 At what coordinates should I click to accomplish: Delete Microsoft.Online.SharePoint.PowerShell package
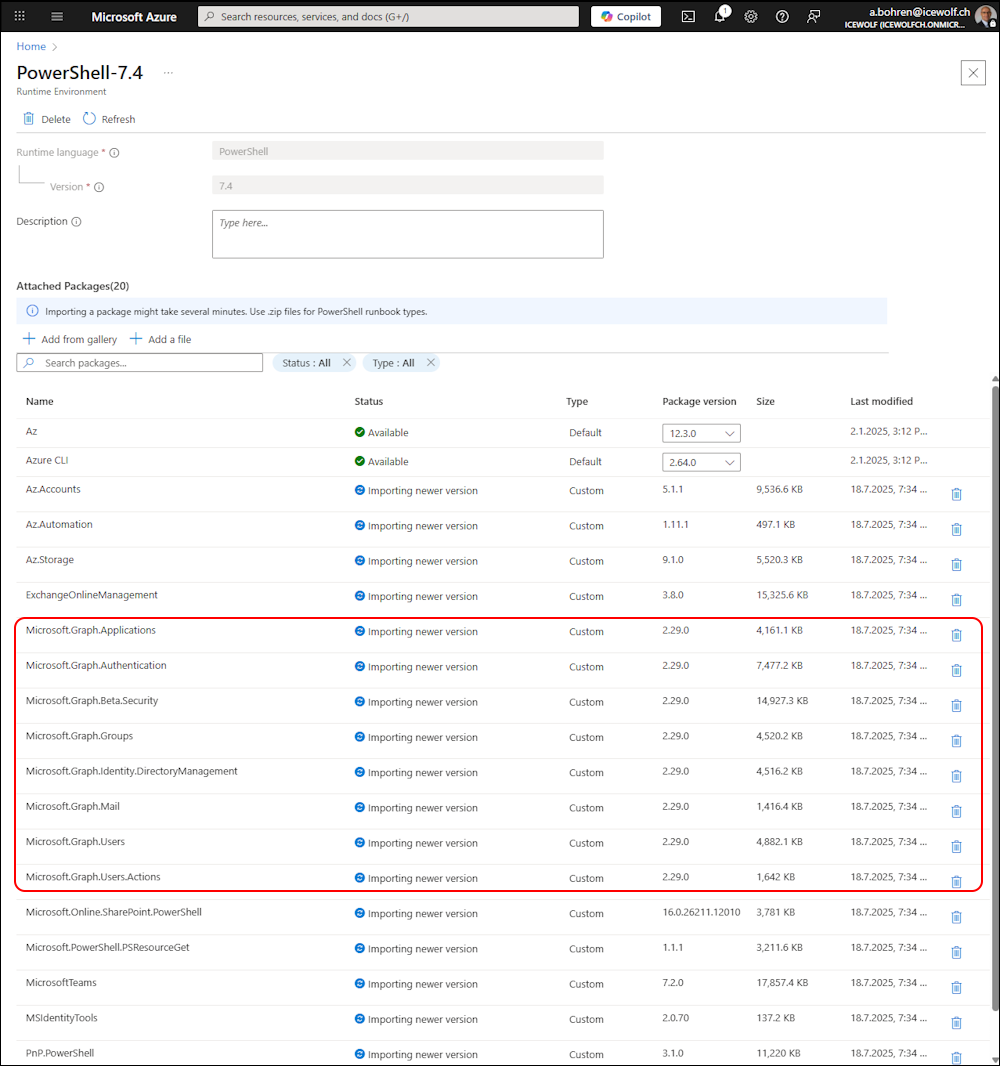(x=956, y=918)
